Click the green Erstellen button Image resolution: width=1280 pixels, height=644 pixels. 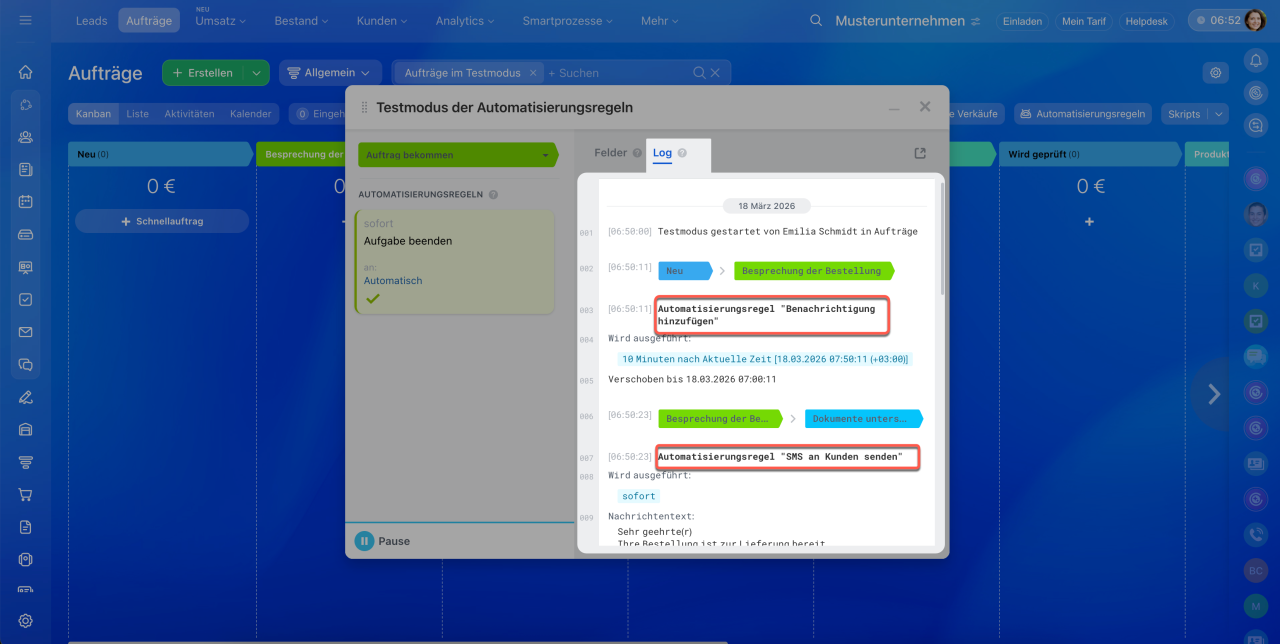pyautogui.click(x=204, y=73)
